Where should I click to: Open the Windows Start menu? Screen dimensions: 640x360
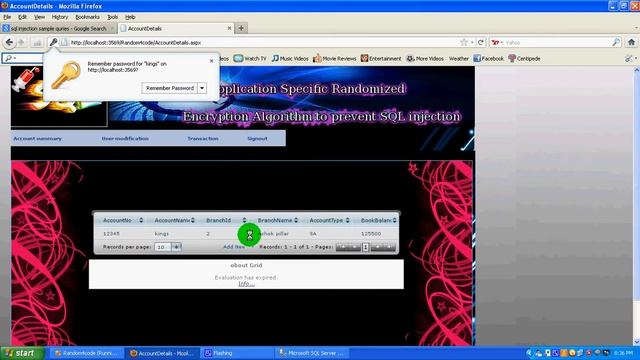click(22, 353)
